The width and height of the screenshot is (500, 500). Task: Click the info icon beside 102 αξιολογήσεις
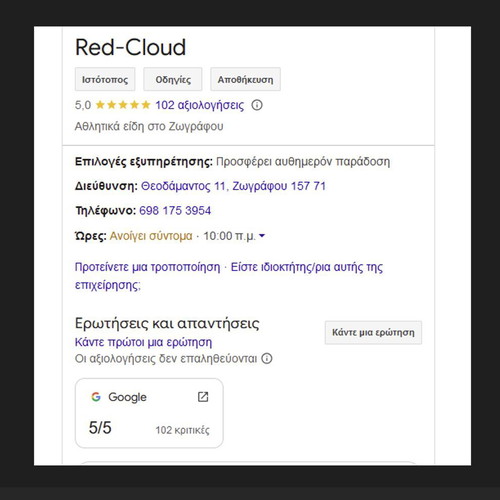(x=257, y=105)
